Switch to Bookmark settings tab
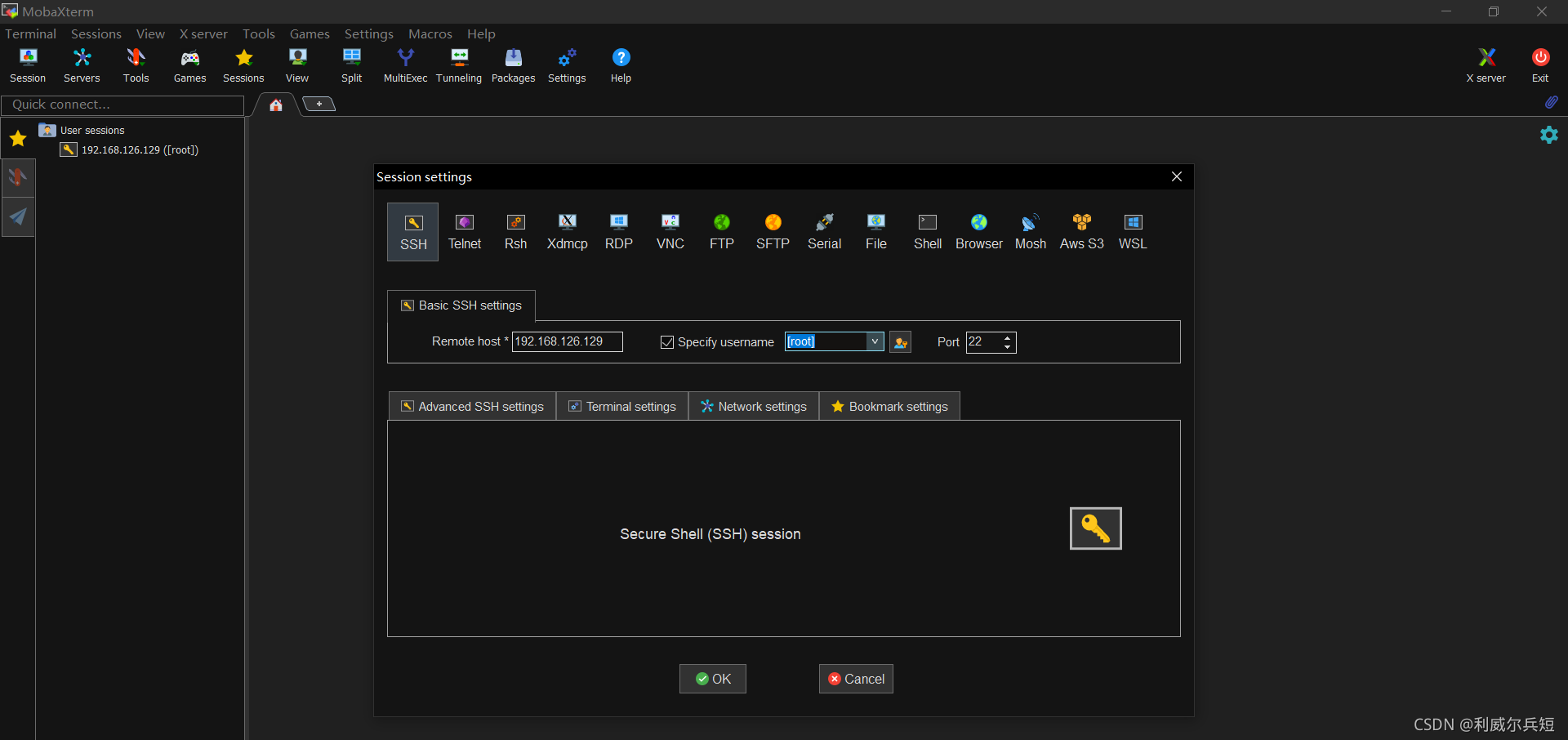 coord(889,407)
